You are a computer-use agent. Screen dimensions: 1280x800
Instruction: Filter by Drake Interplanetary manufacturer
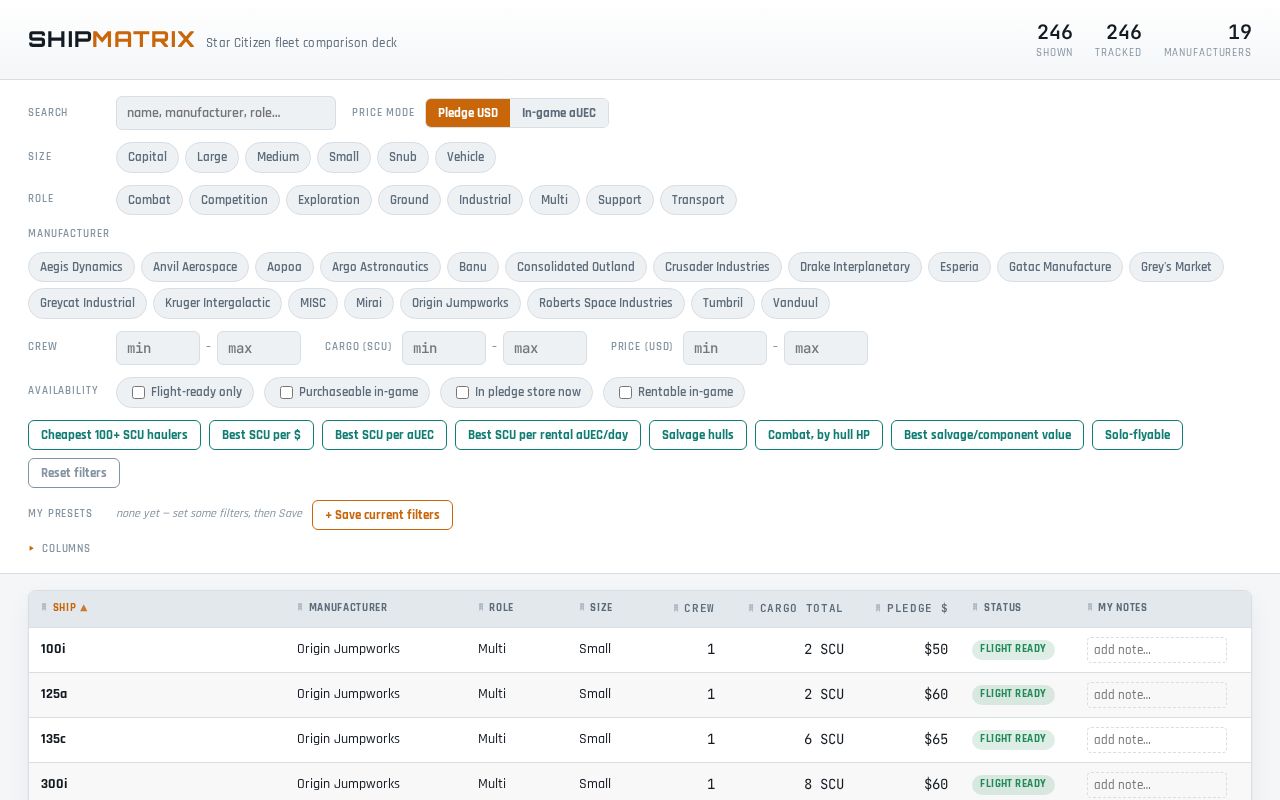point(855,267)
